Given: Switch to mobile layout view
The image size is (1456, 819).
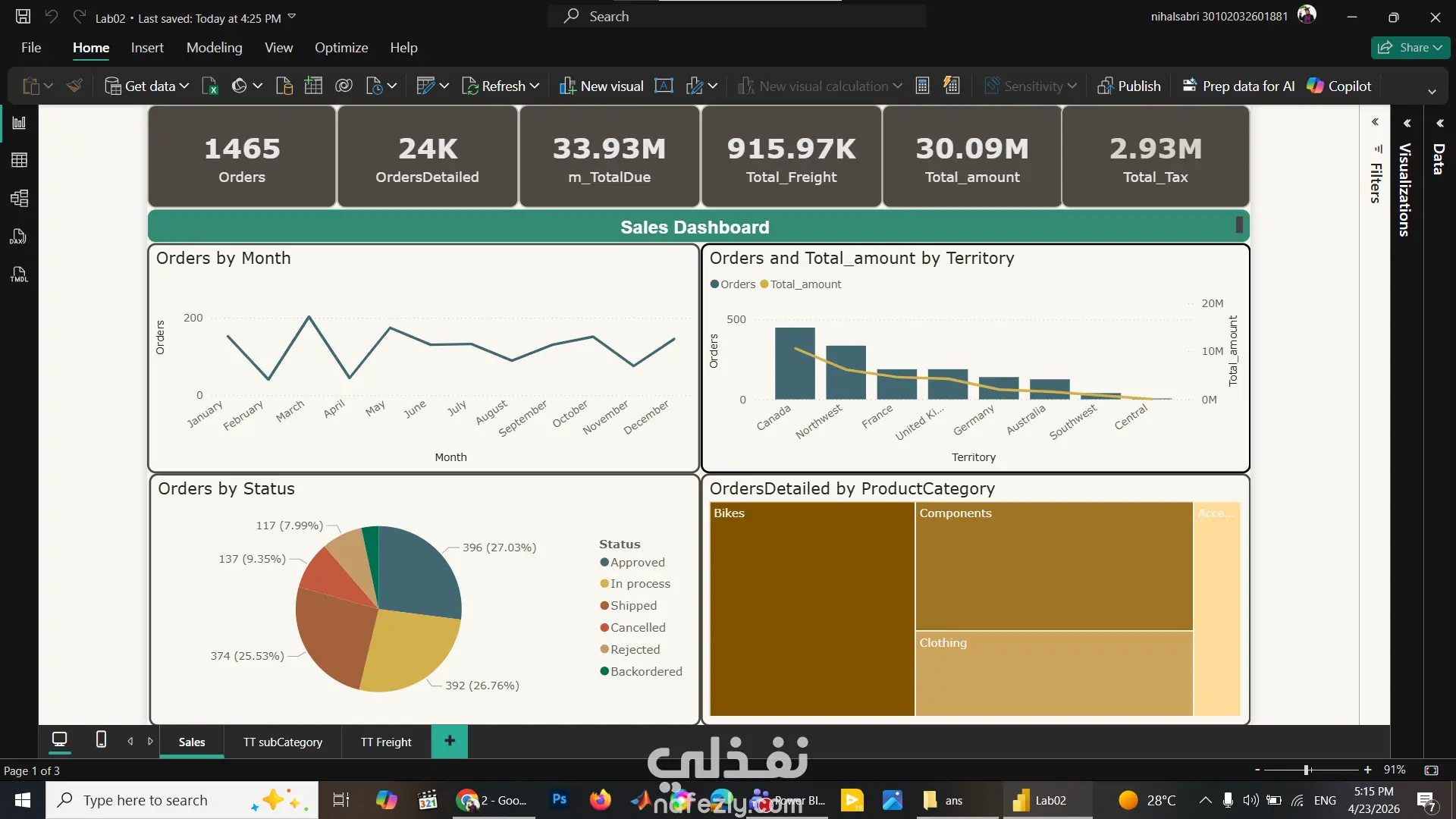Looking at the screenshot, I should [101, 740].
